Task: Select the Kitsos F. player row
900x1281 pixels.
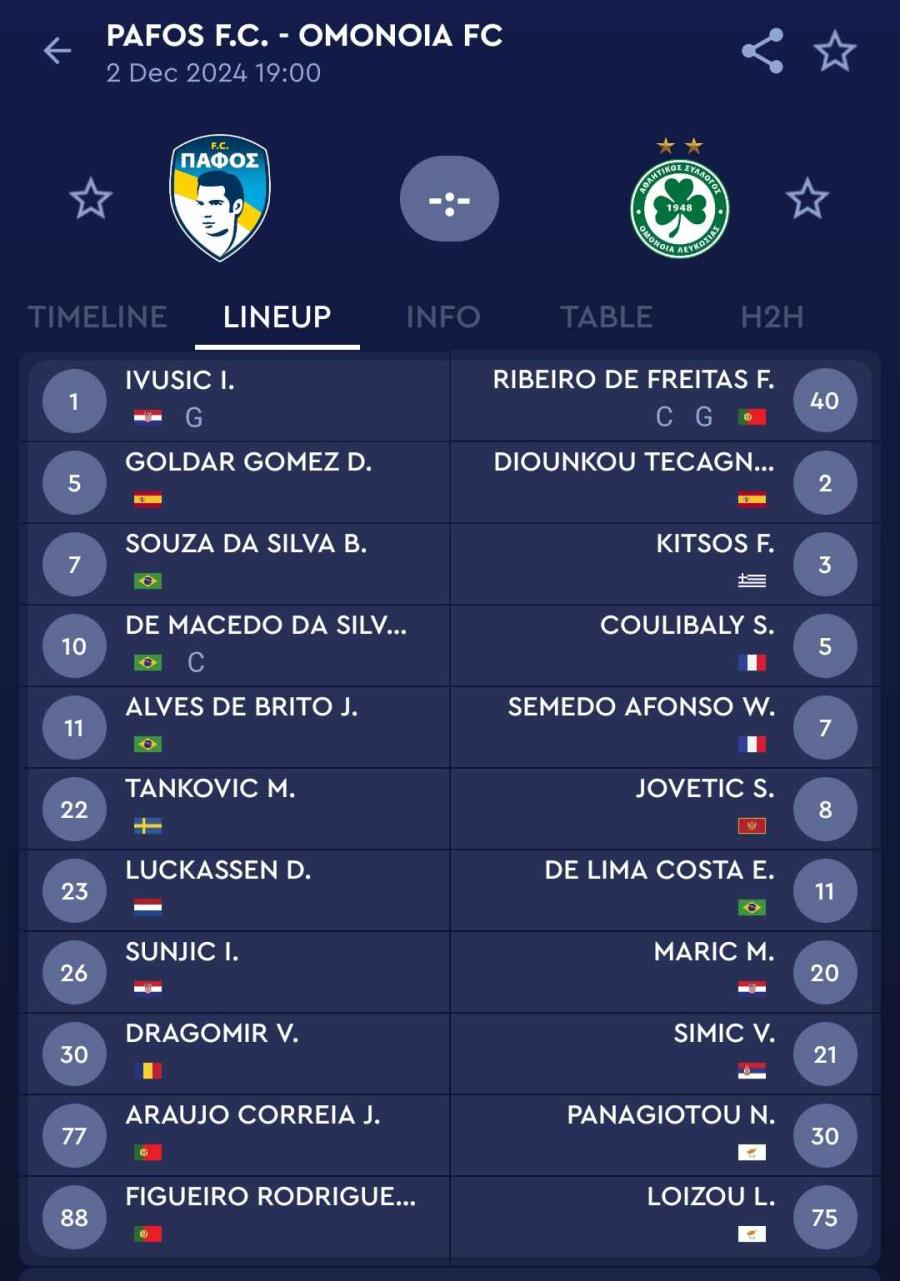Action: click(661, 564)
